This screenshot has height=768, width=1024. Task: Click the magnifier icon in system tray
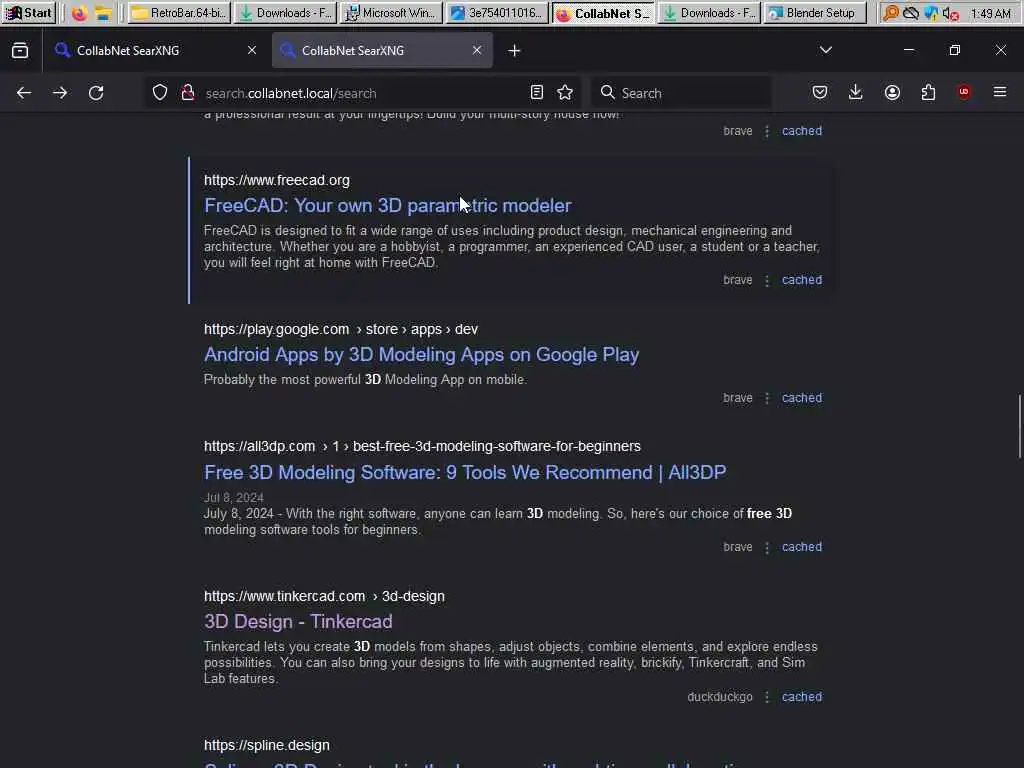coord(890,13)
